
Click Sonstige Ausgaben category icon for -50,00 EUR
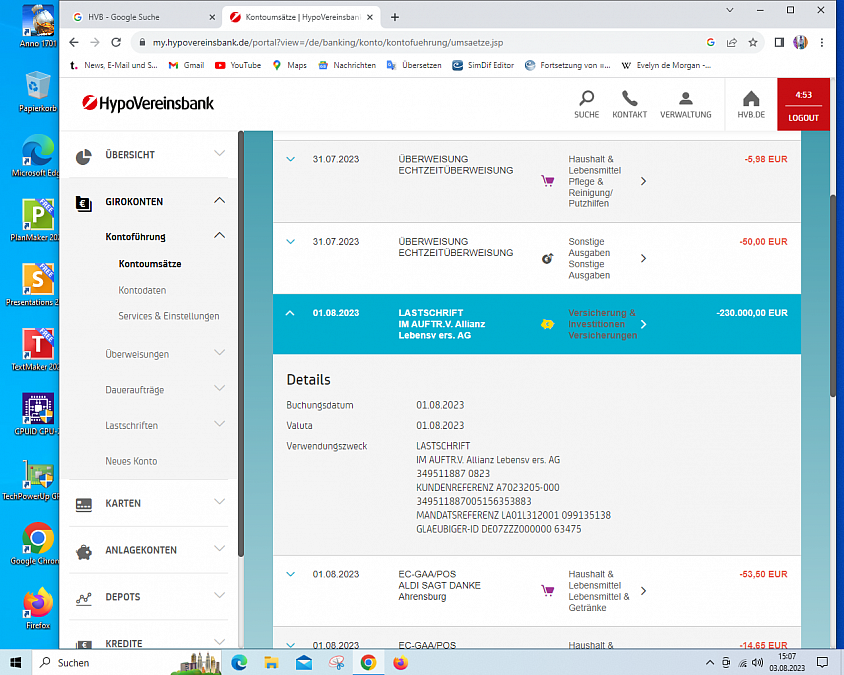click(x=547, y=258)
